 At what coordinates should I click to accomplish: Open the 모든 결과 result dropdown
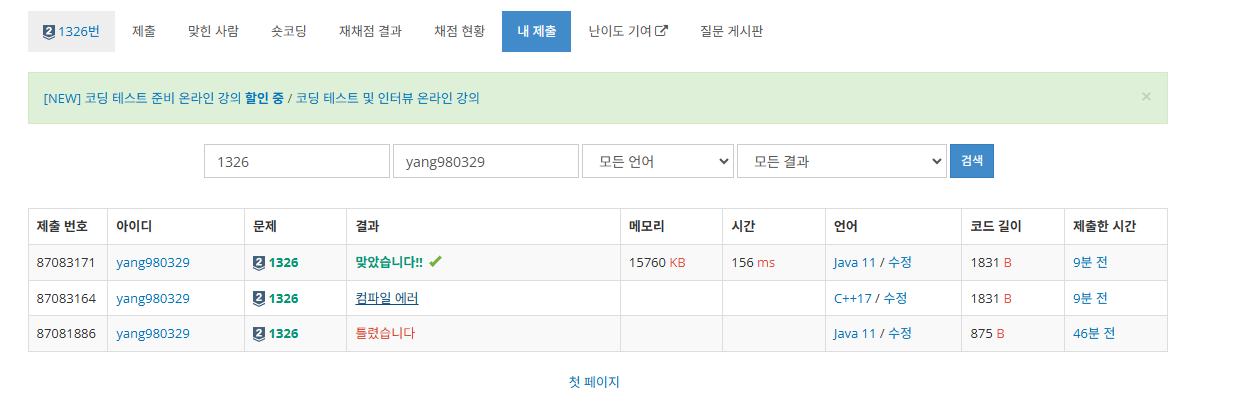pyautogui.click(x=841, y=161)
